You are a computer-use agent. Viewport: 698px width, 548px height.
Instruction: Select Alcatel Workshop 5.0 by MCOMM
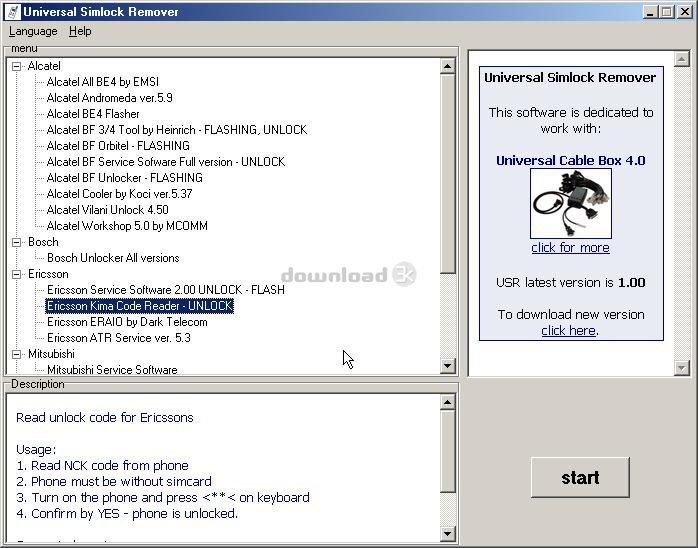pyautogui.click(x=127, y=226)
